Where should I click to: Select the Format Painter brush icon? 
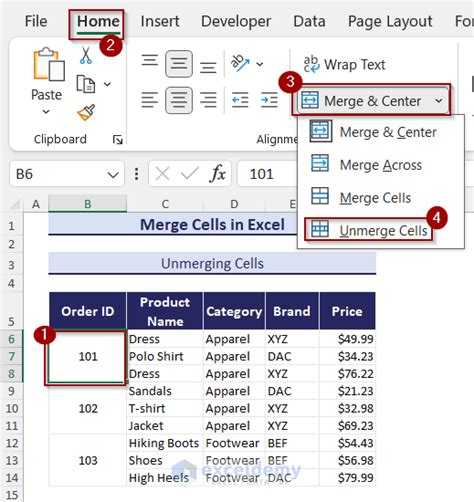coord(86,112)
